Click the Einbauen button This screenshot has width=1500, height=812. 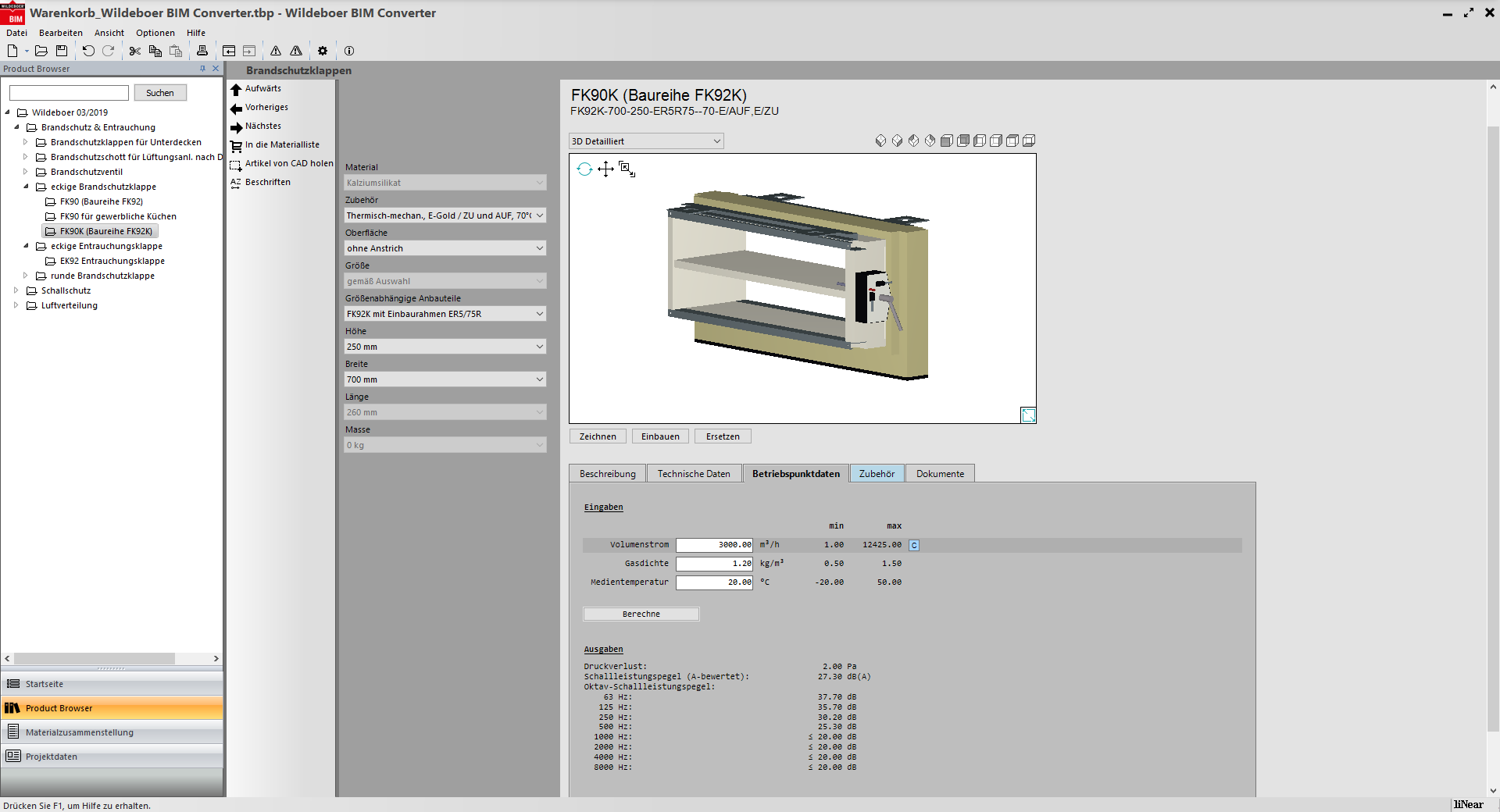pos(660,436)
